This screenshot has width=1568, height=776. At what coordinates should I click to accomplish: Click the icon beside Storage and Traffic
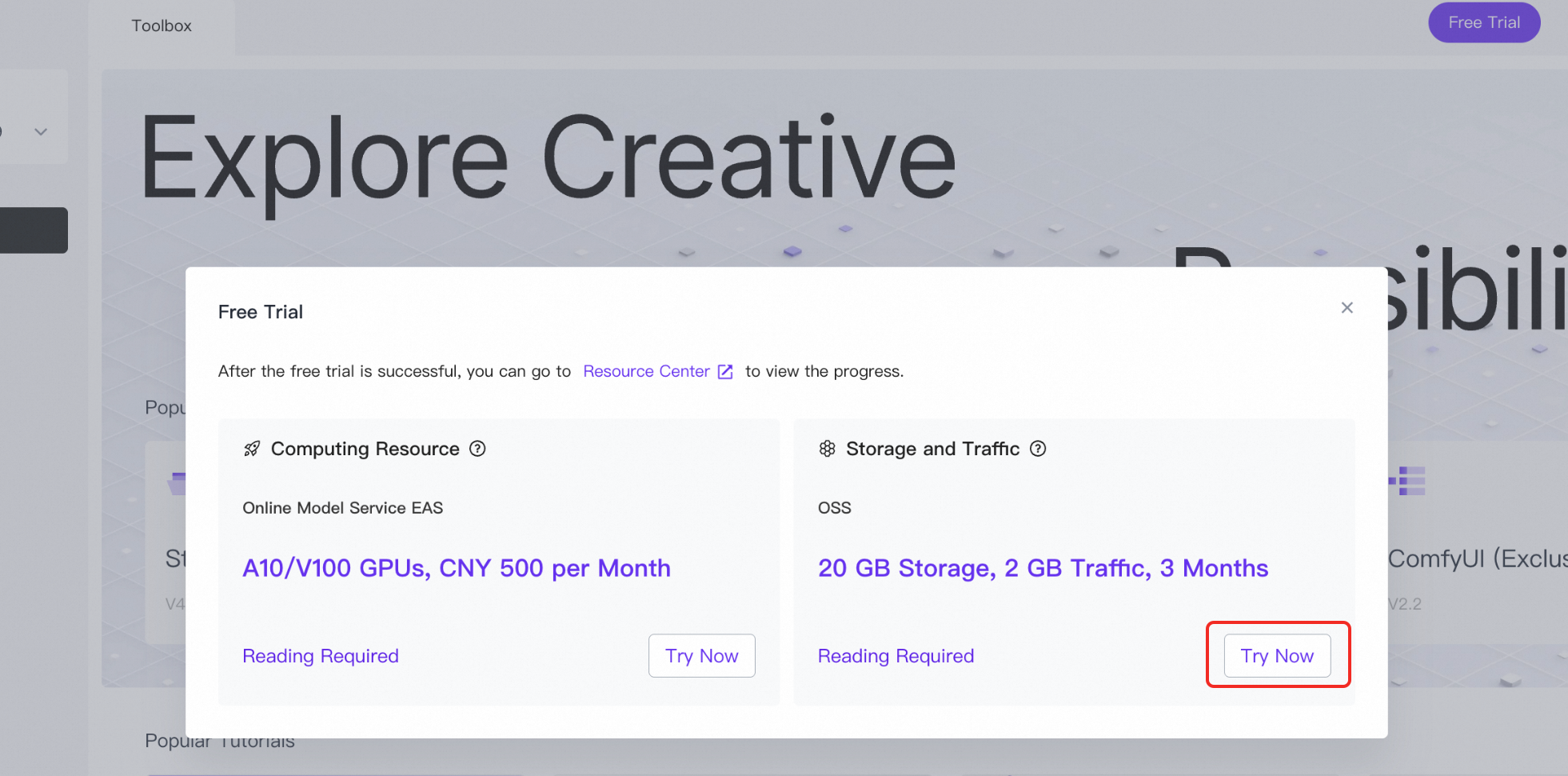click(827, 449)
